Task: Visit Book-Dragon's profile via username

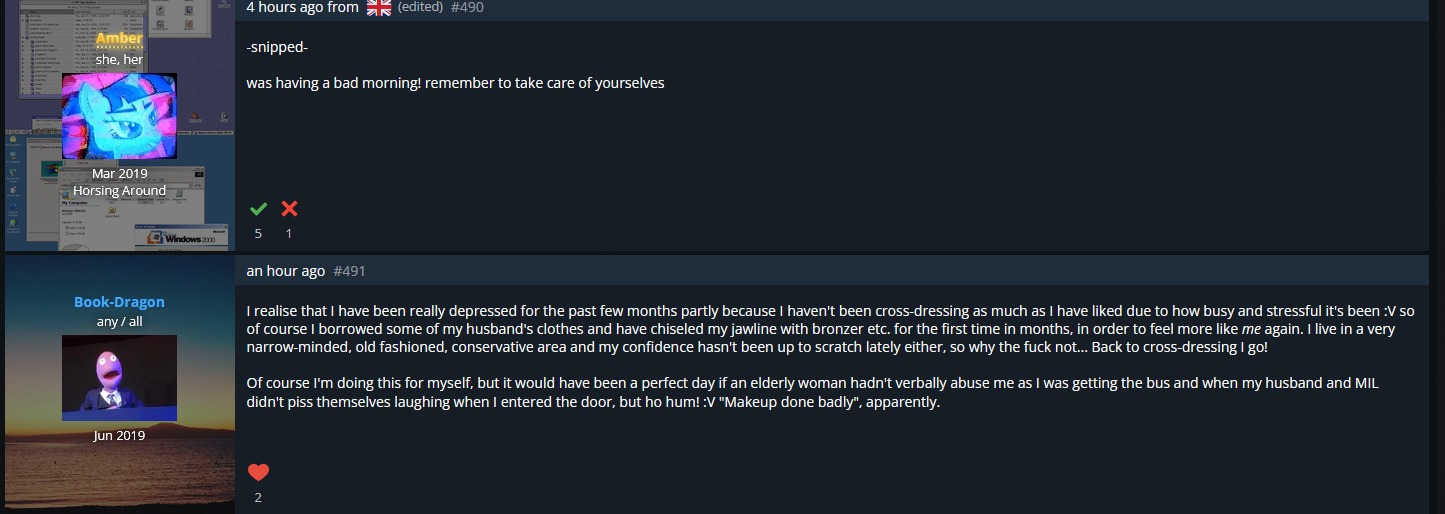Action: click(120, 302)
